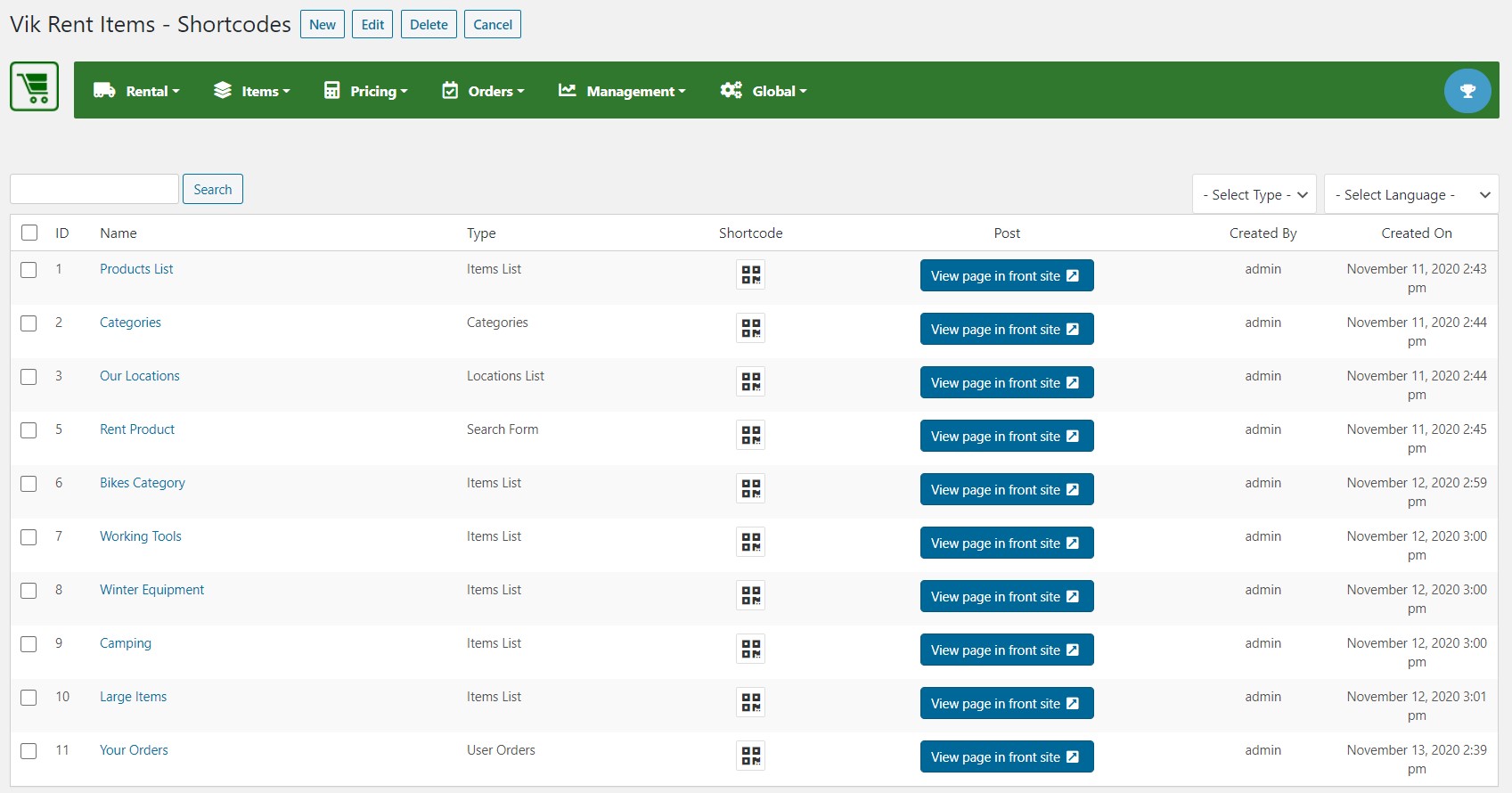Click shortcode icon for Camping row

coord(751,649)
